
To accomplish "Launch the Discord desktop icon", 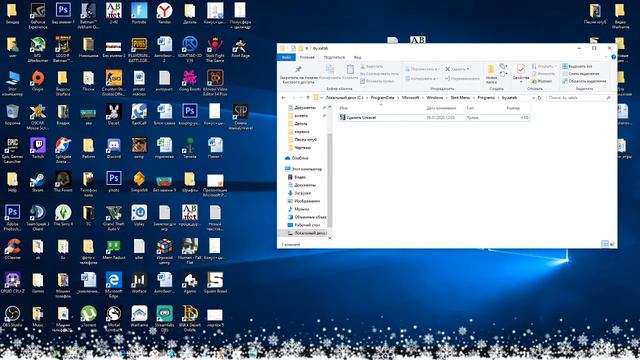I will [113, 148].
